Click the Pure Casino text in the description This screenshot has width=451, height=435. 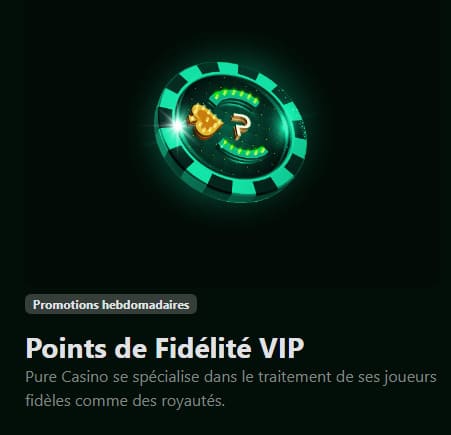[67, 377]
